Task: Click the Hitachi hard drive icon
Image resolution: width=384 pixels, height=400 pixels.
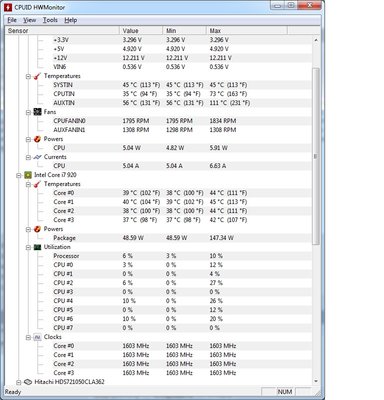Action: click(x=28, y=382)
